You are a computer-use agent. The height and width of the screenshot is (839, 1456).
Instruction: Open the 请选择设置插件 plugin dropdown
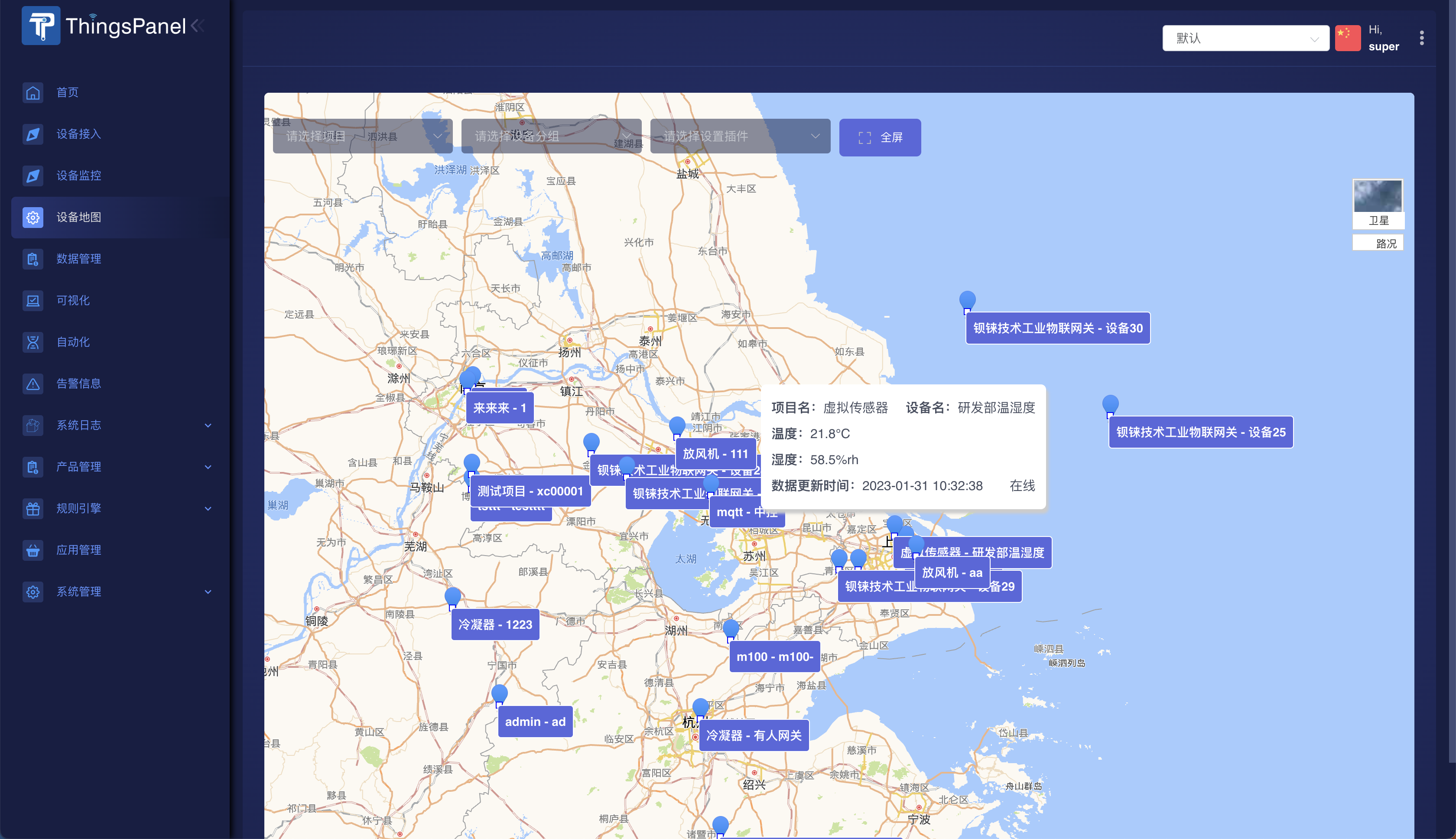point(740,136)
